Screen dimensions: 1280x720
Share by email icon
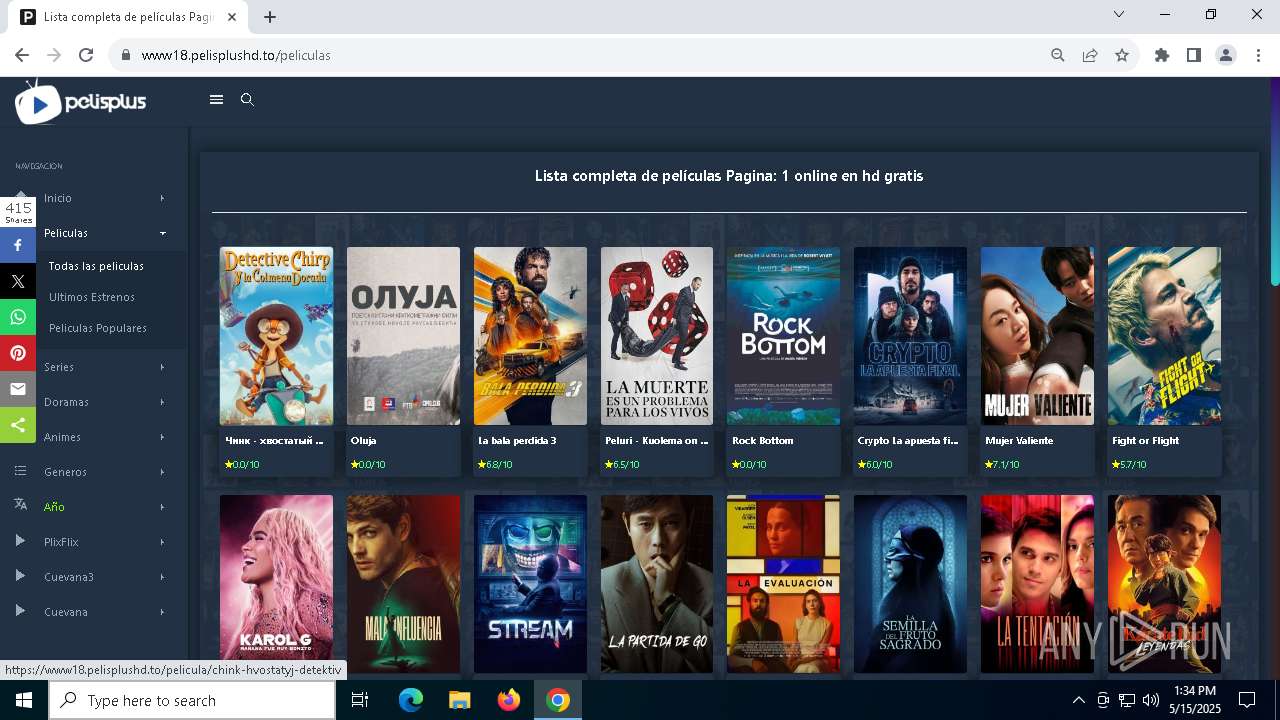(x=18, y=389)
